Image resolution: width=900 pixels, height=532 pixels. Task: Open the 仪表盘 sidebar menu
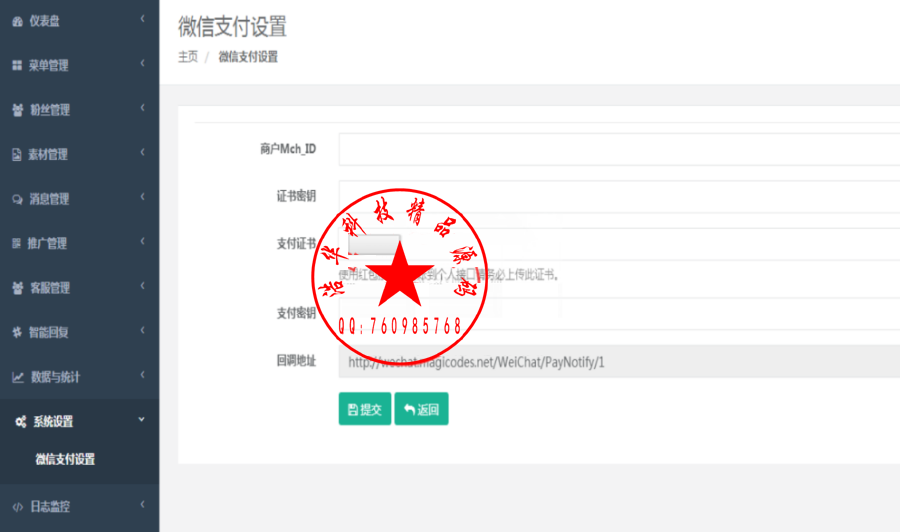click(x=79, y=21)
